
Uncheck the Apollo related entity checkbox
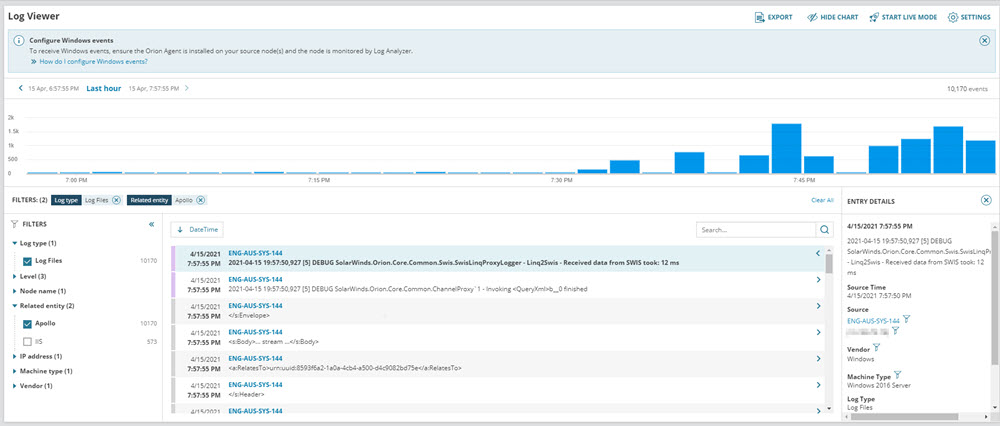tap(27, 324)
